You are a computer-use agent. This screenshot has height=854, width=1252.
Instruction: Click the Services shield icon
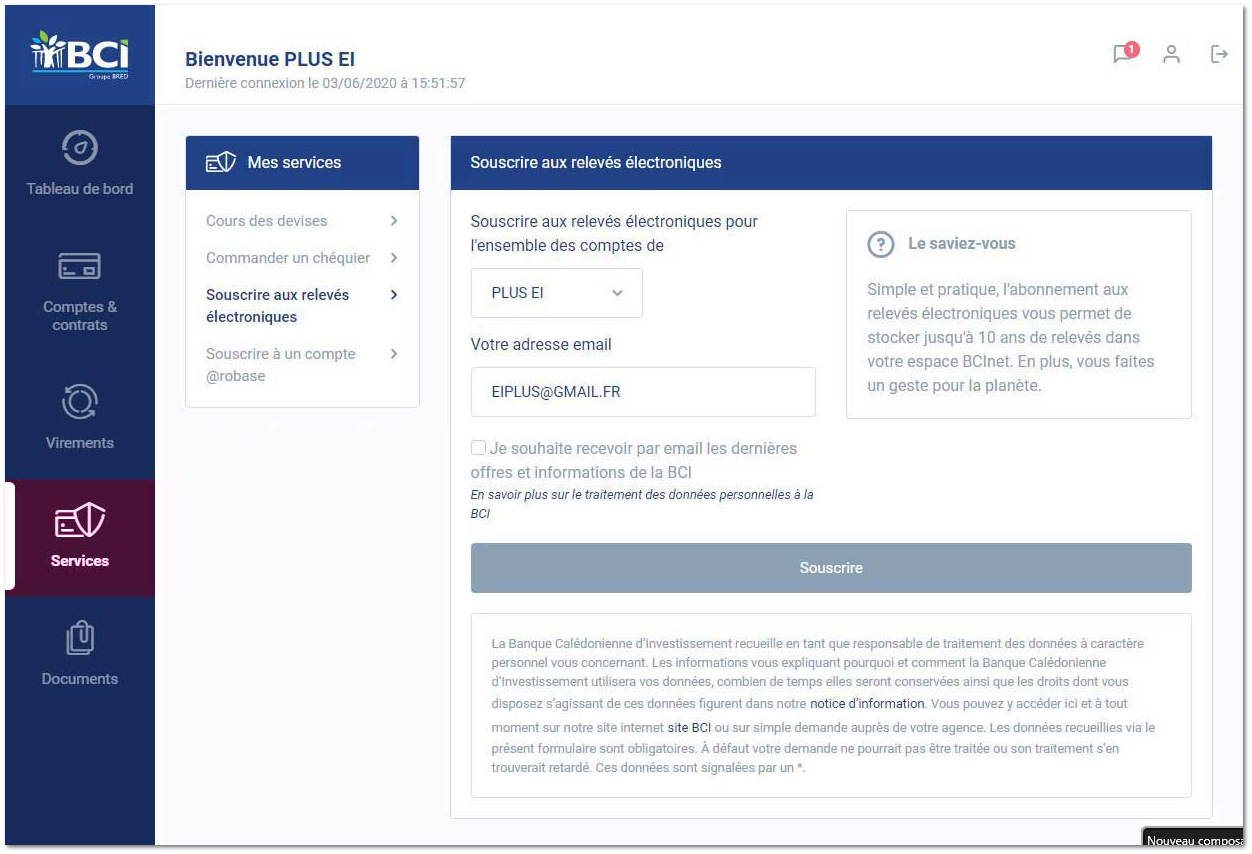(x=80, y=521)
